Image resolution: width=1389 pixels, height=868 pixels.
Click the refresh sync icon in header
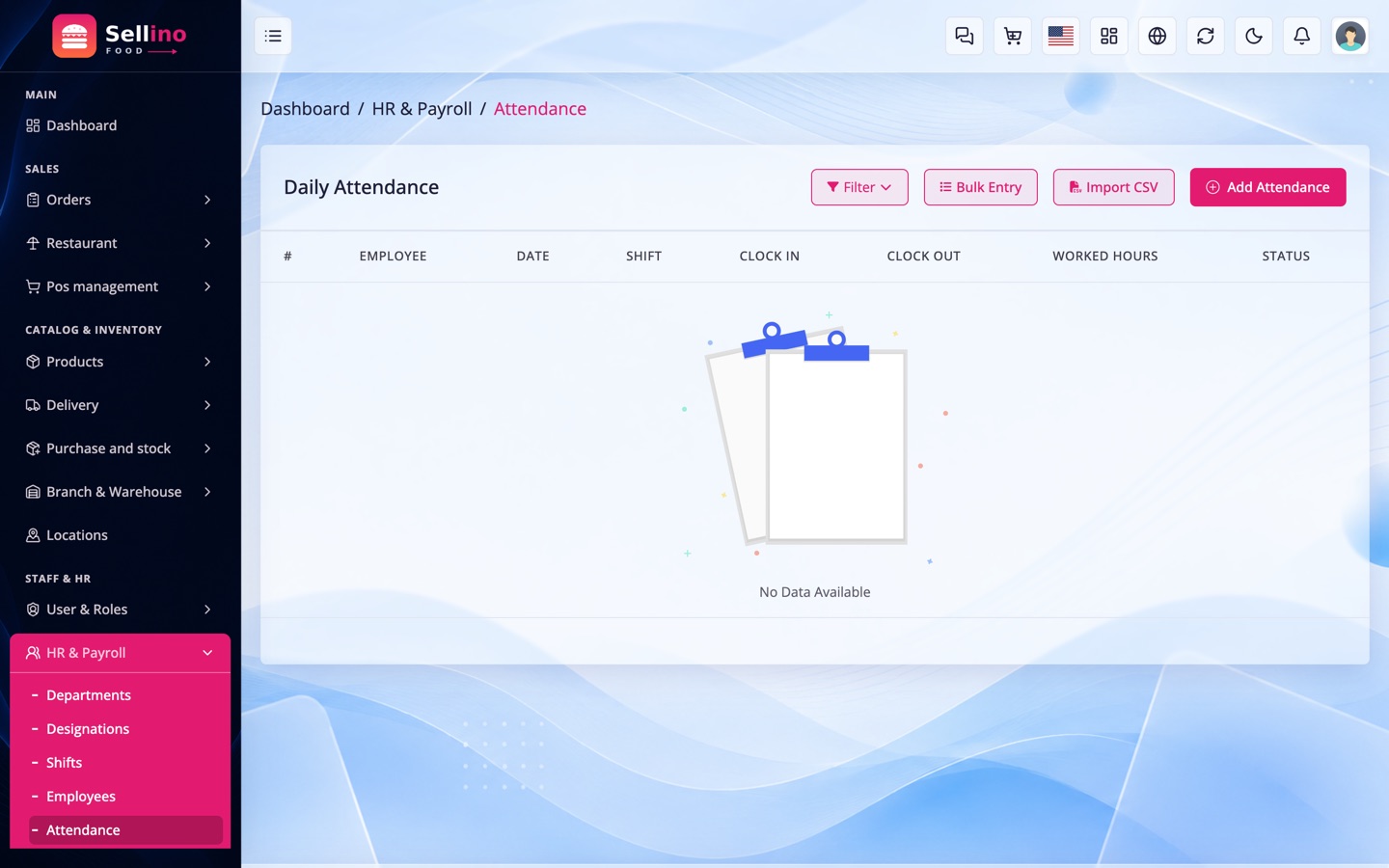click(1206, 36)
